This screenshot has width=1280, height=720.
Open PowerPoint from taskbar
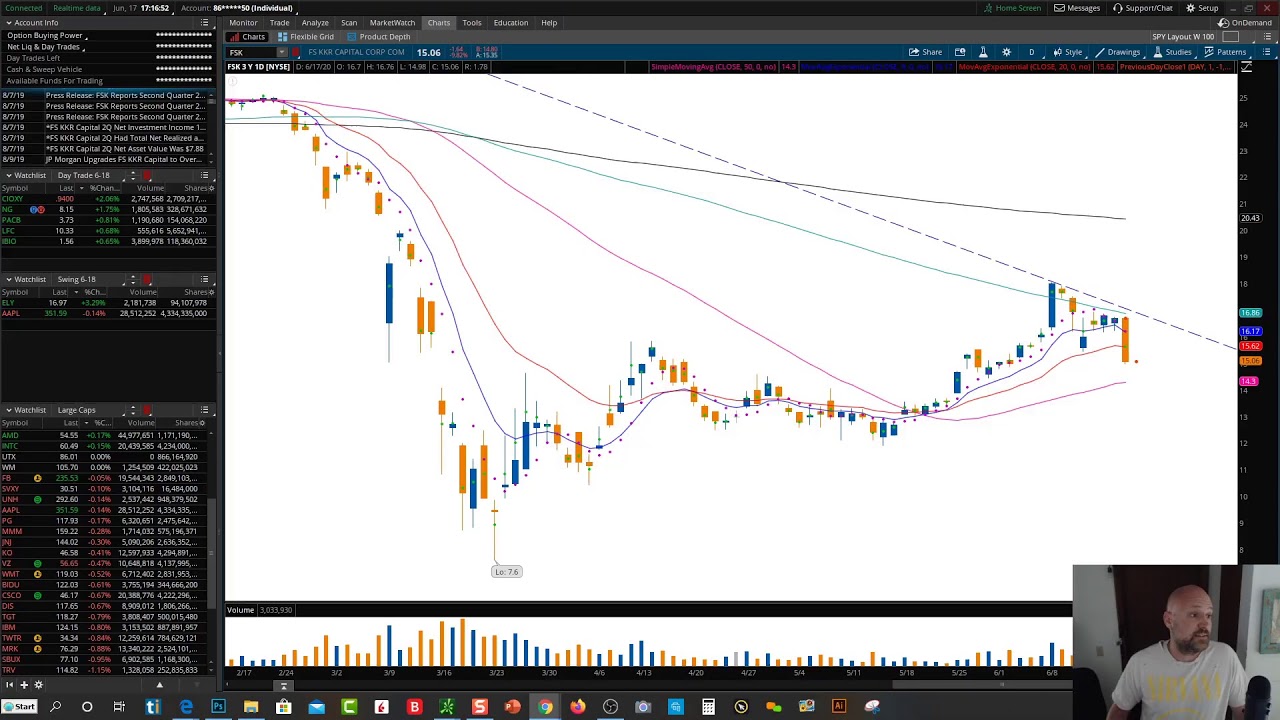[512, 707]
